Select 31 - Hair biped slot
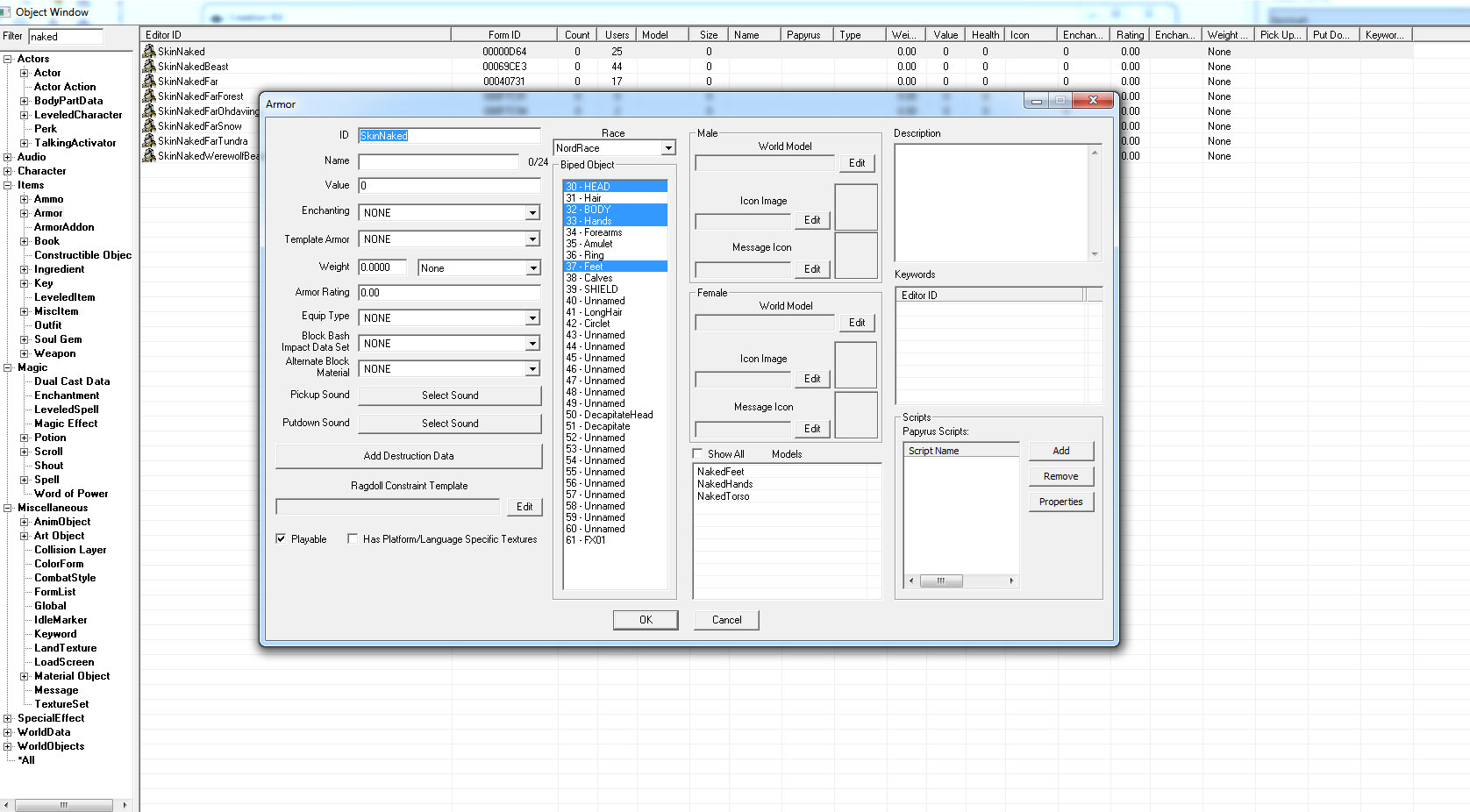This screenshot has height=812, width=1470. pyautogui.click(x=615, y=197)
